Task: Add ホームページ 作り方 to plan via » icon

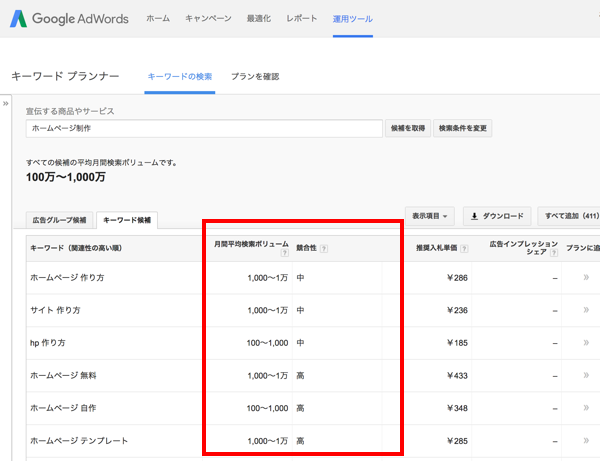Action: (586, 277)
